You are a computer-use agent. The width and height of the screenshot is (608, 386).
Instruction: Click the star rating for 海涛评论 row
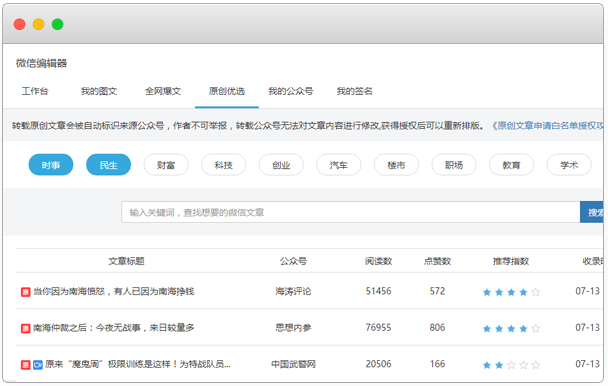(511, 292)
